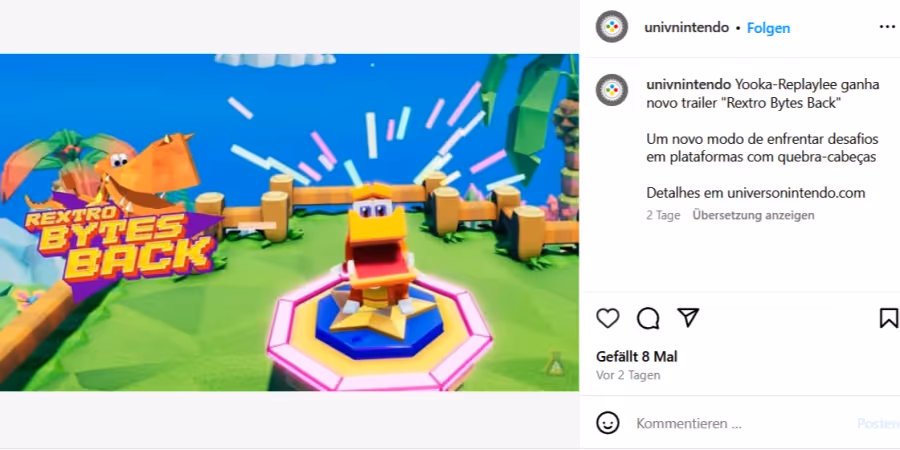Open univnintendo username in header
The height and width of the screenshot is (450, 900).
click(686, 28)
